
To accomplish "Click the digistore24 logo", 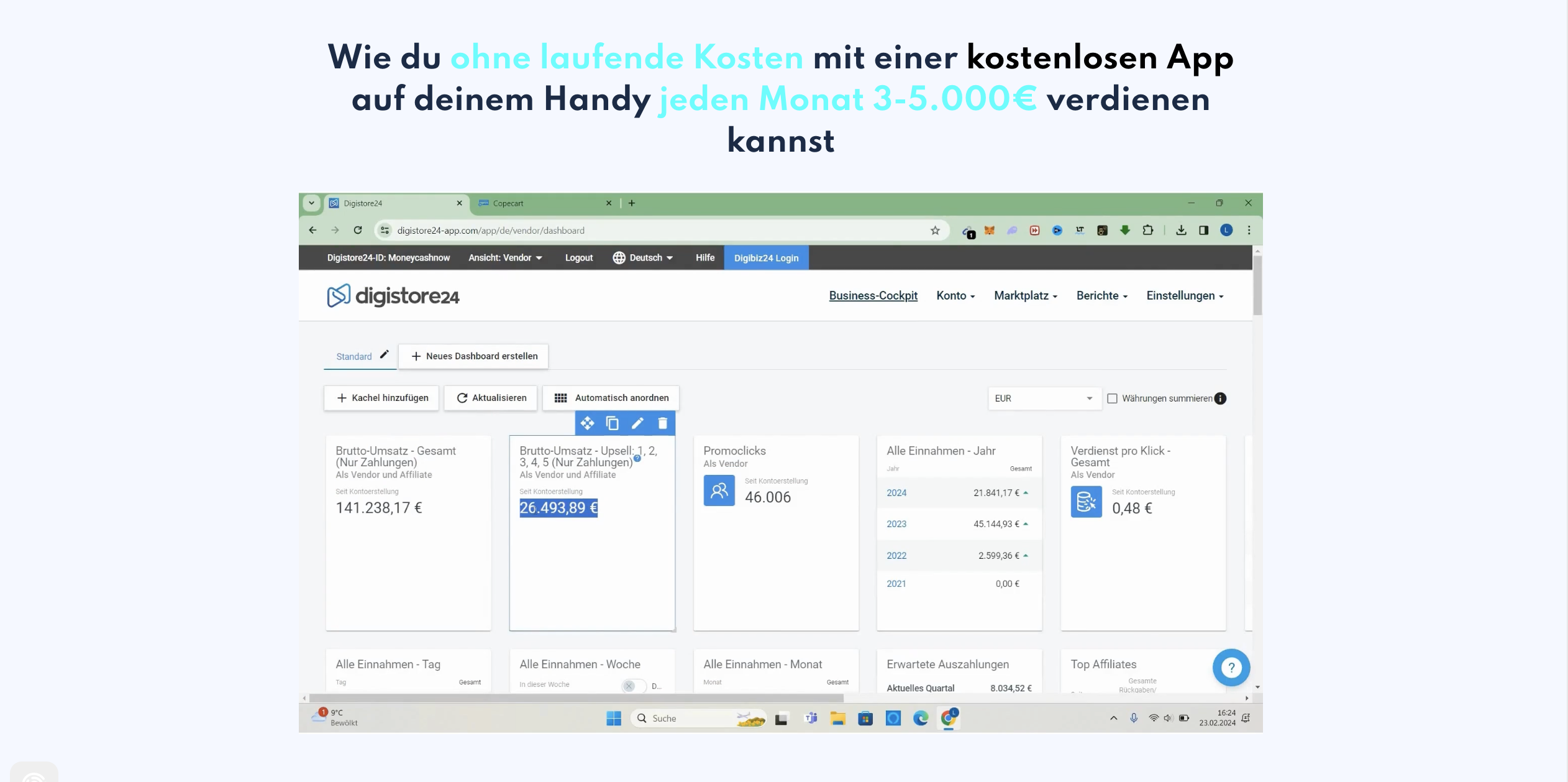I will 393,296.
